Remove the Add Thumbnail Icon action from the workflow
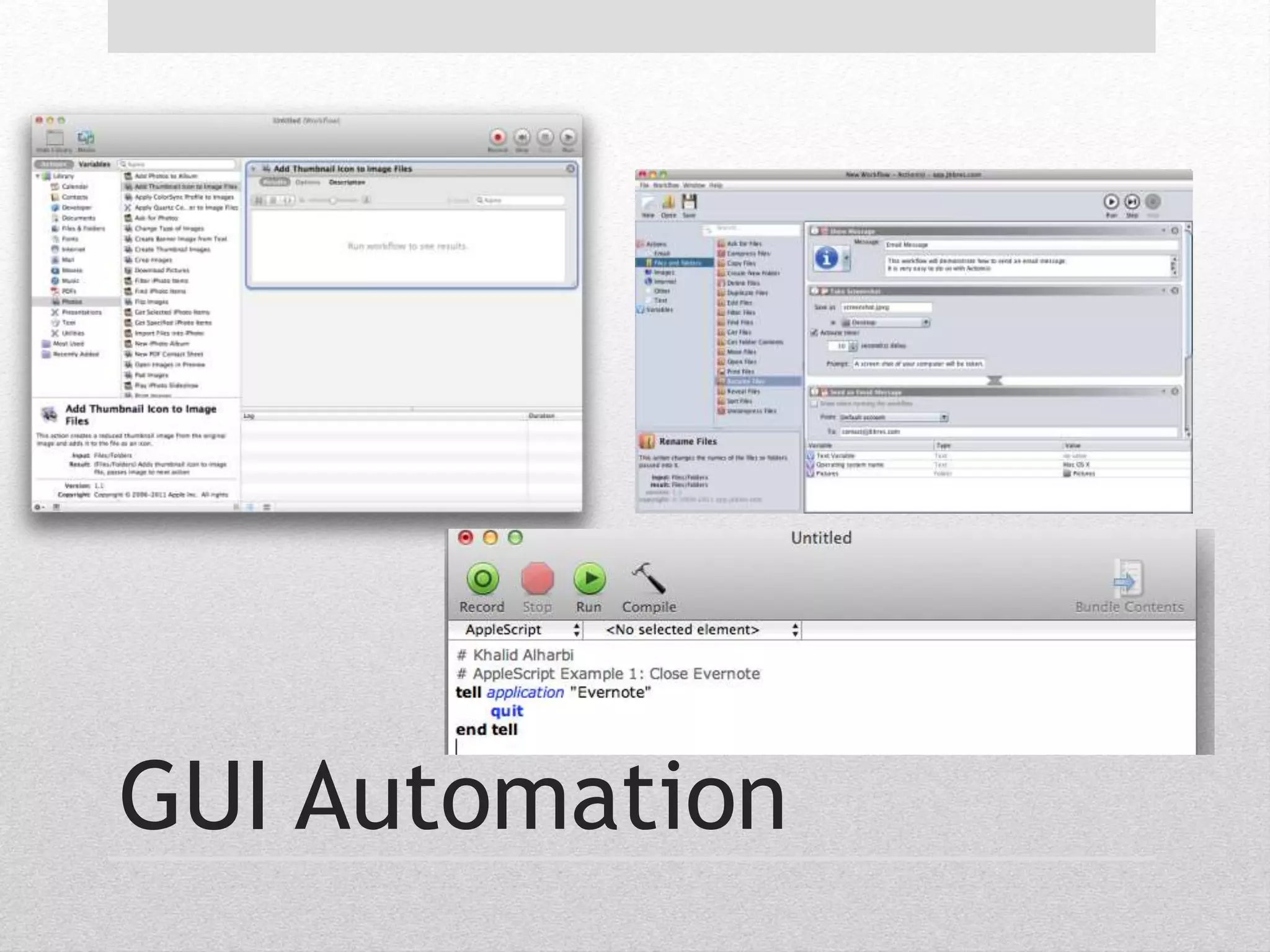The image size is (1270, 952). coord(571,169)
